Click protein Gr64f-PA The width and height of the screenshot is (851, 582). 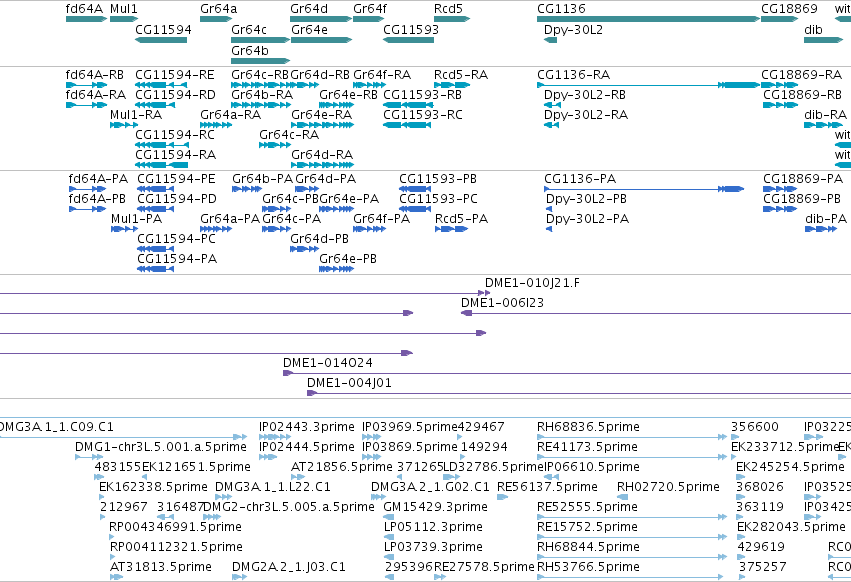382,219
